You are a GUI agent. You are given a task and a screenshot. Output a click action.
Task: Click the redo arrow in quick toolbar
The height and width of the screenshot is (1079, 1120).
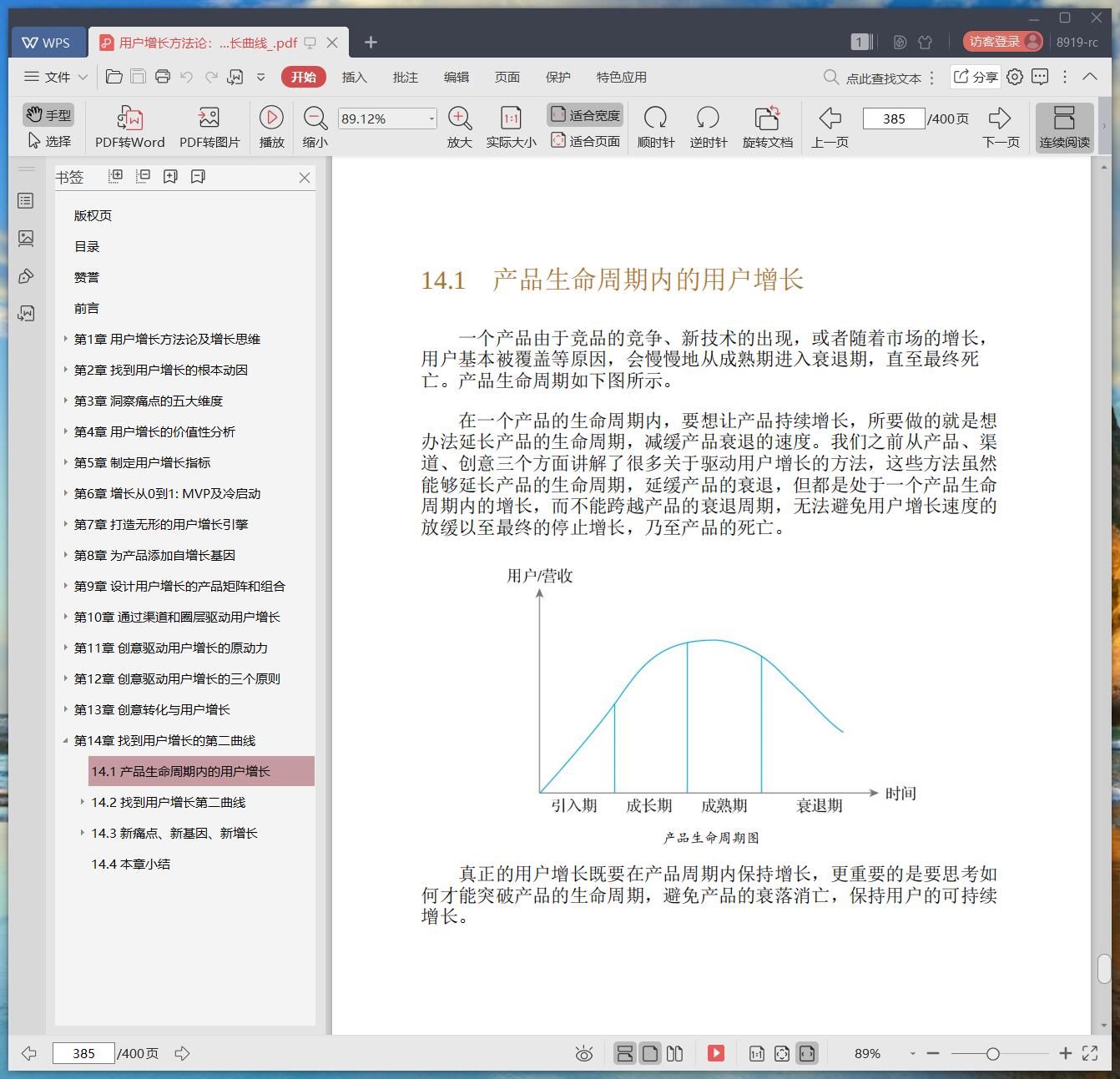211,77
